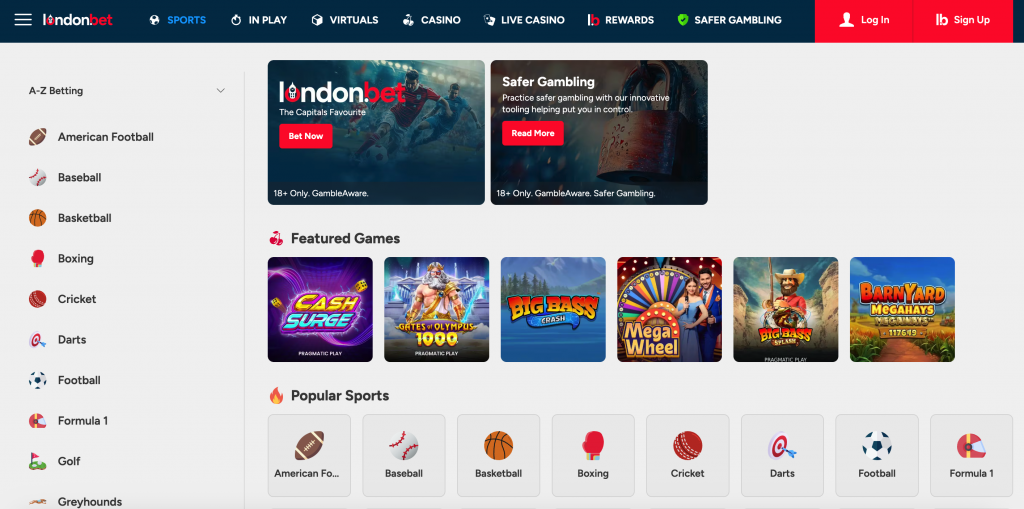
Task: Open the Formula 1 helmet icon in sidebar
Action: [x=38, y=420]
